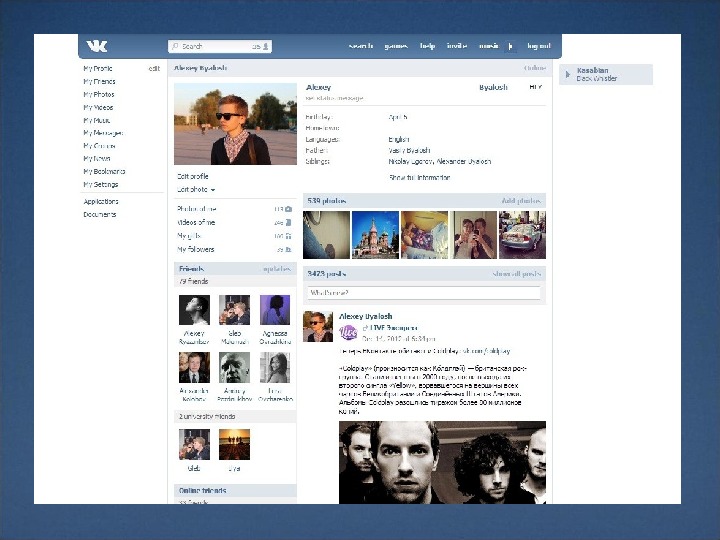The image size is (720, 540).
Task: Click updates in Friends header
Action: 276,269
